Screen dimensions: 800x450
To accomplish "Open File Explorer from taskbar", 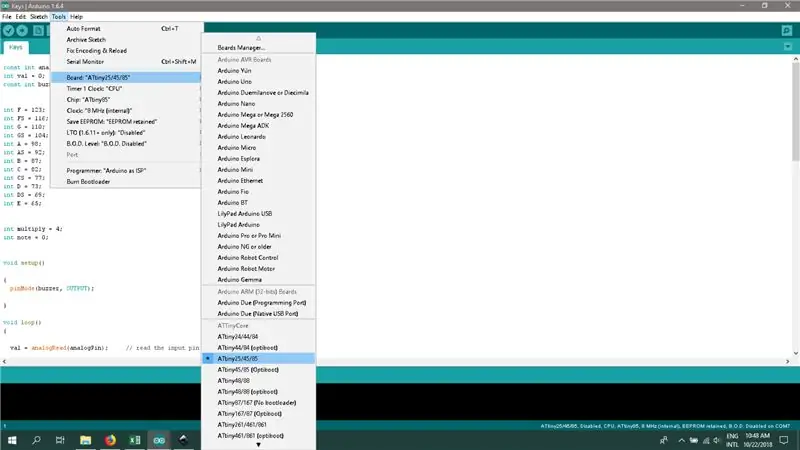I will (x=85, y=440).
